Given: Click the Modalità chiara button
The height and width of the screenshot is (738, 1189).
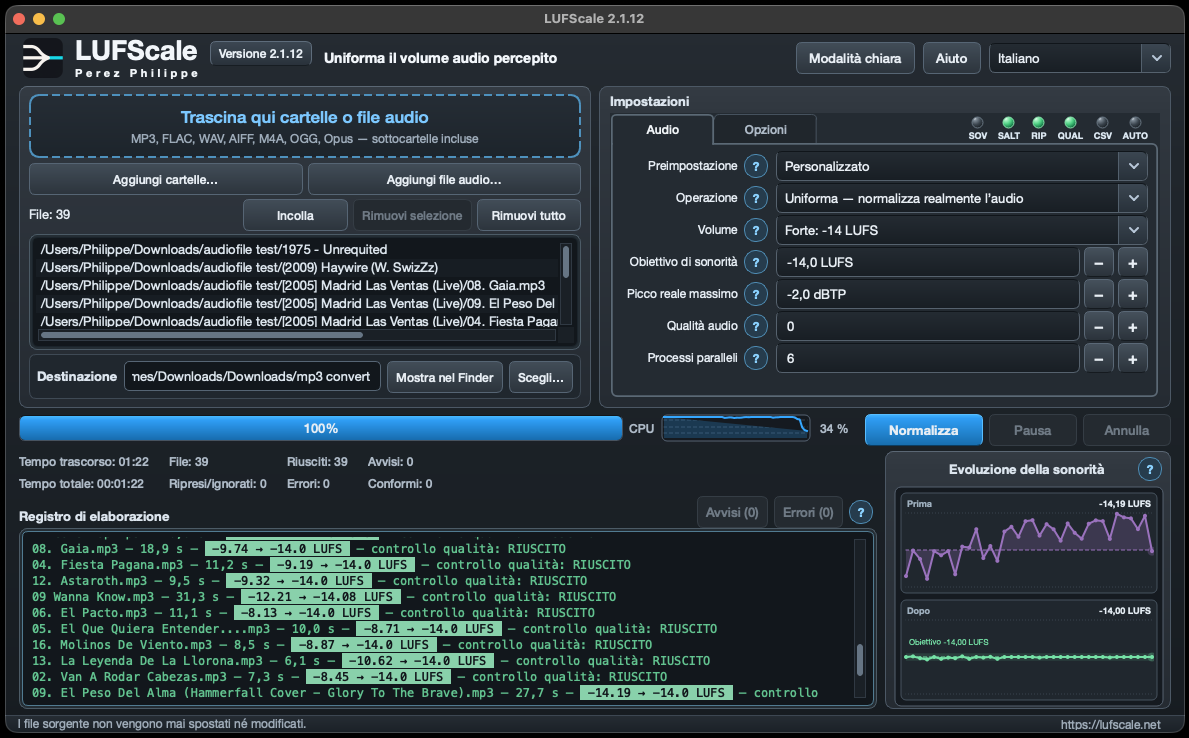Looking at the screenshot, I should point(855,58).
